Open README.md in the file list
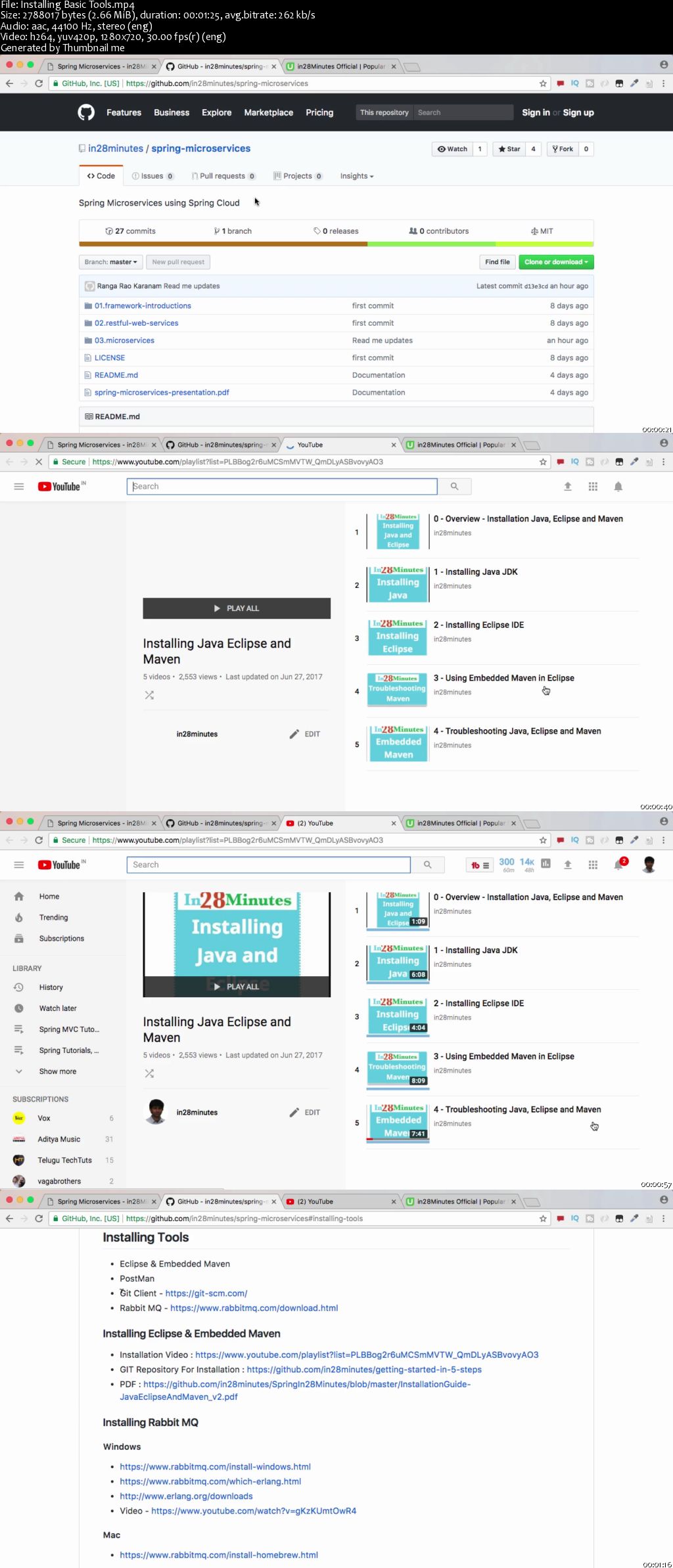This screenshot has height=1568, width=673. coord(116,375)
